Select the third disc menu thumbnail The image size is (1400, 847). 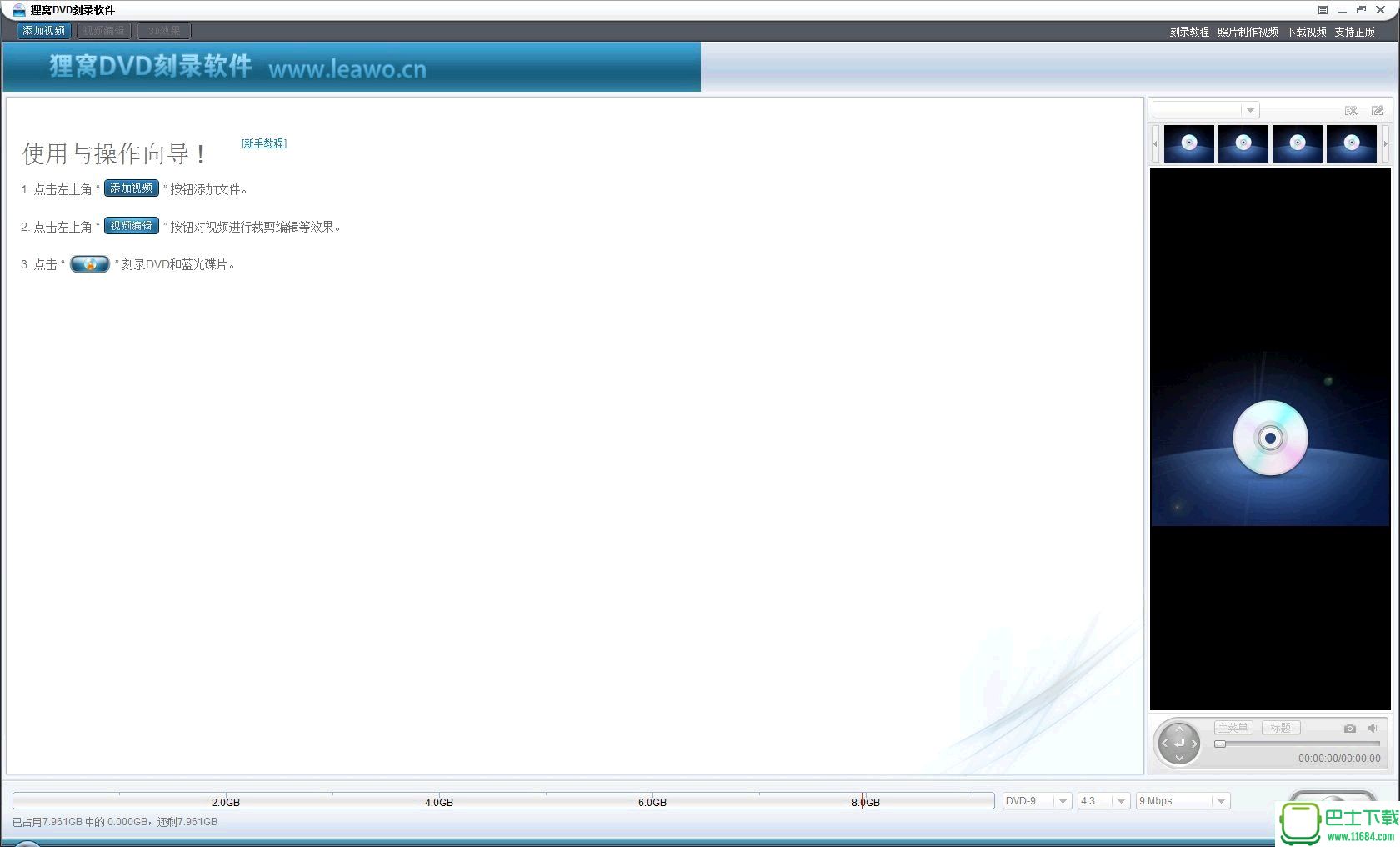tap(1297, 143)
